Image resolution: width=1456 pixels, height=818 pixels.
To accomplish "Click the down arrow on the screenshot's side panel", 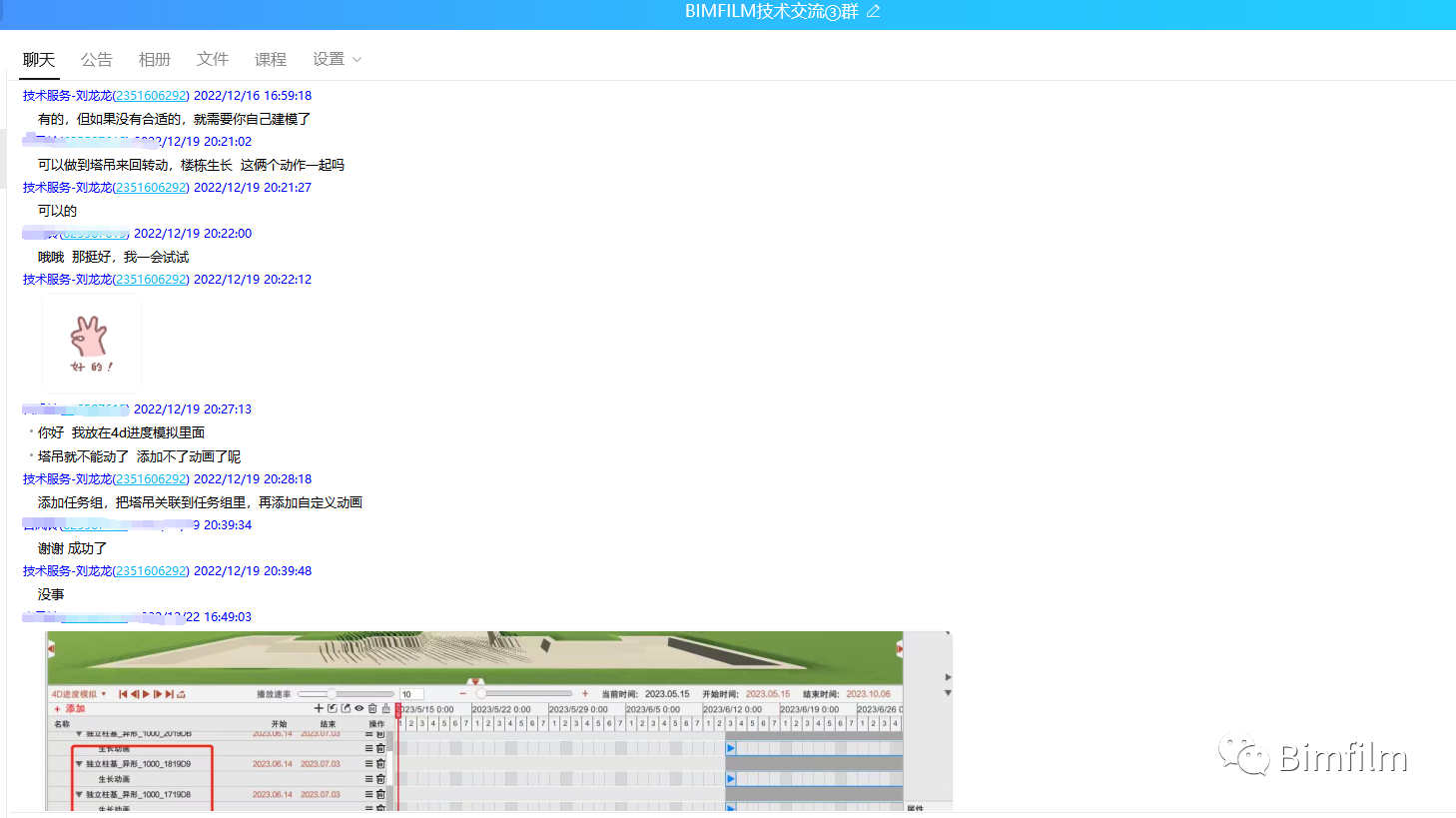I will pos(948,692).
